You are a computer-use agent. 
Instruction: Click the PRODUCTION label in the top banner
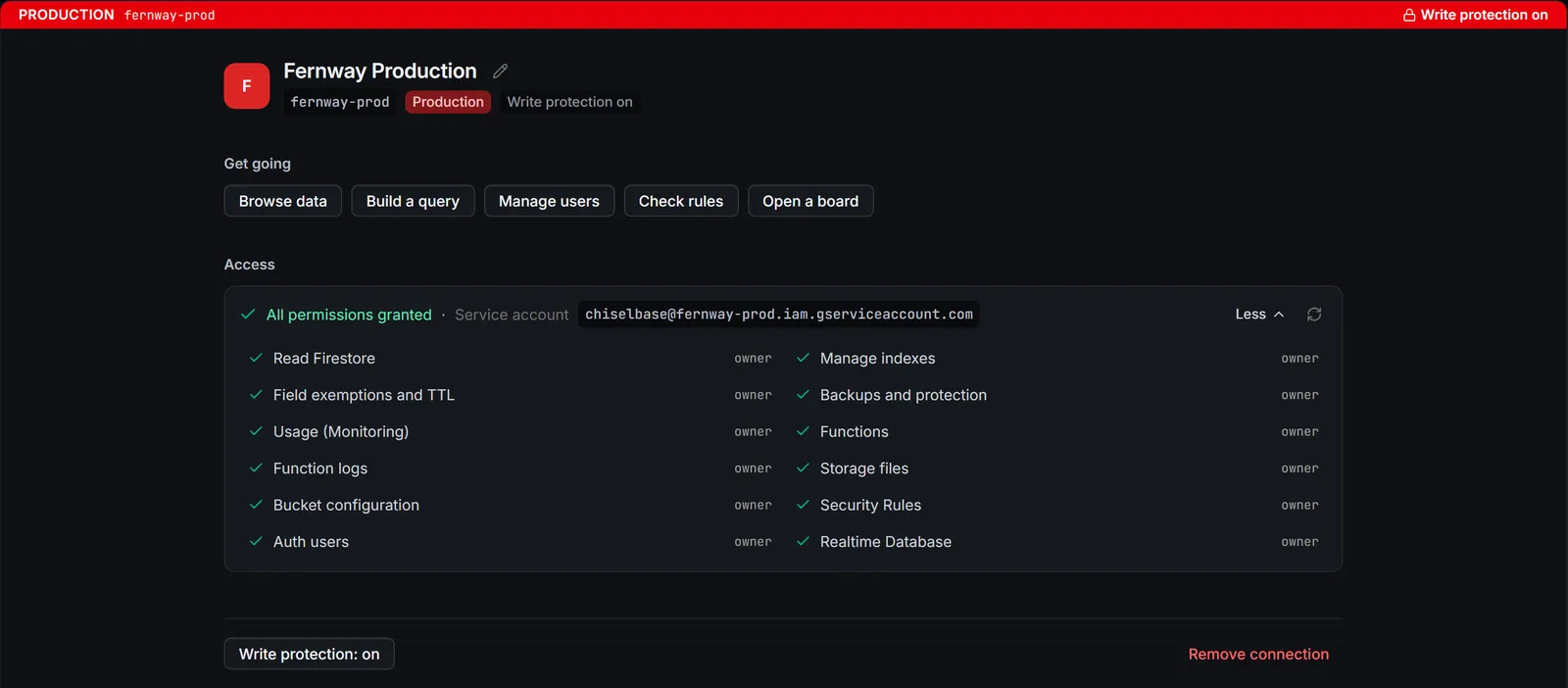tap(67, 15)
